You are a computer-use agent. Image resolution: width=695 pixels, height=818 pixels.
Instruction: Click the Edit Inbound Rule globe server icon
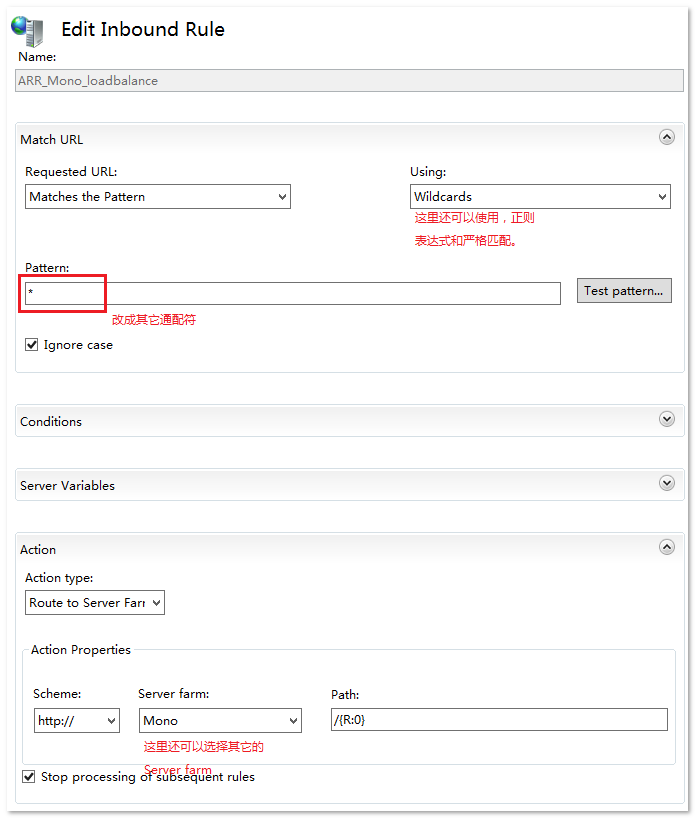click(x=27, y=30)
